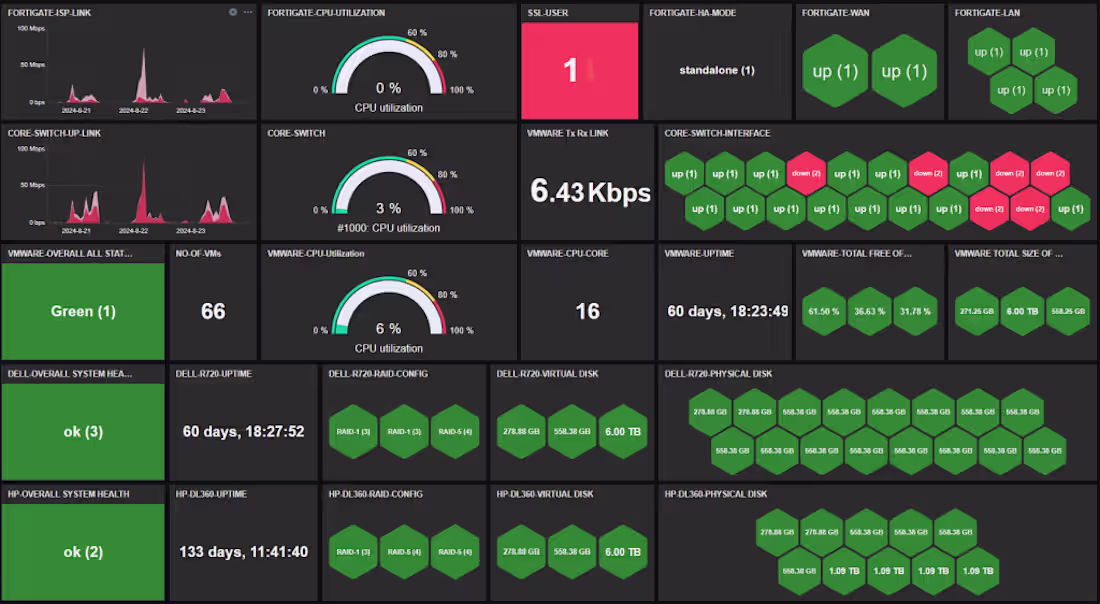
Task: Click the 558.38 GB hexagon in DELL-R720-VIRTUAL DISK
Action: [x=572, y=431]
